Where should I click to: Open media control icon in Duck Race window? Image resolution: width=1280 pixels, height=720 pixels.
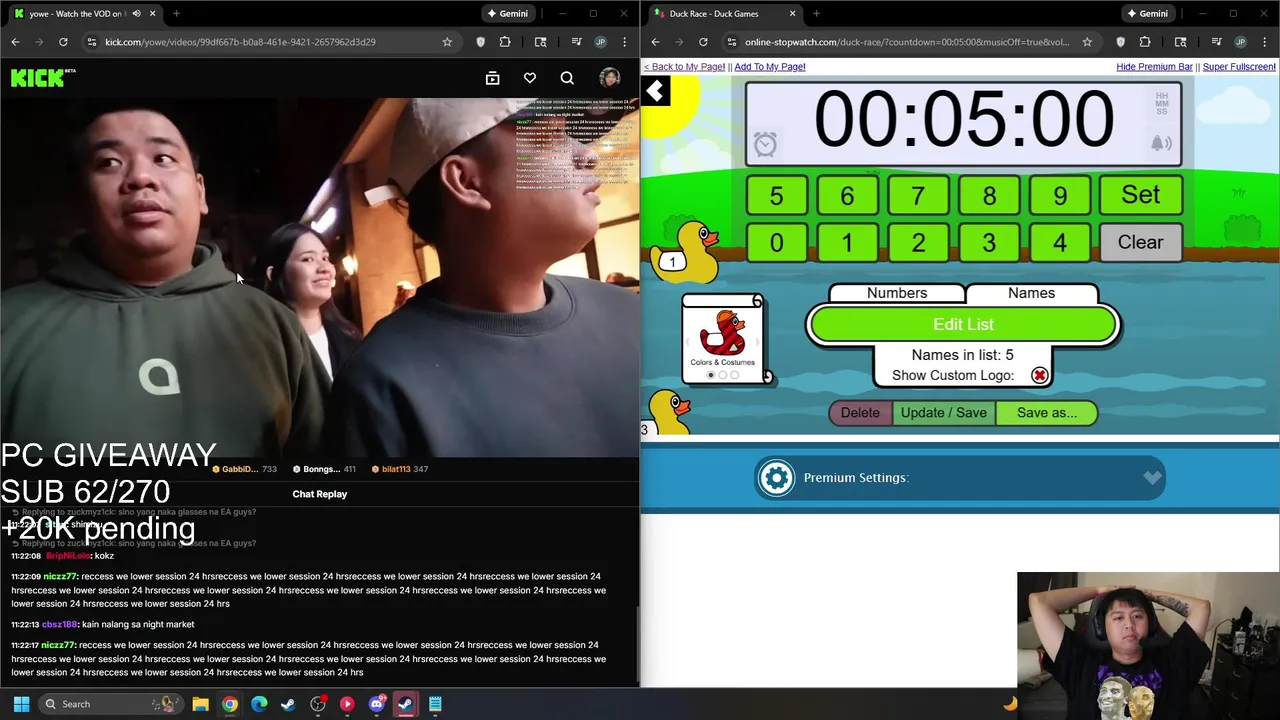(1217, 42)
